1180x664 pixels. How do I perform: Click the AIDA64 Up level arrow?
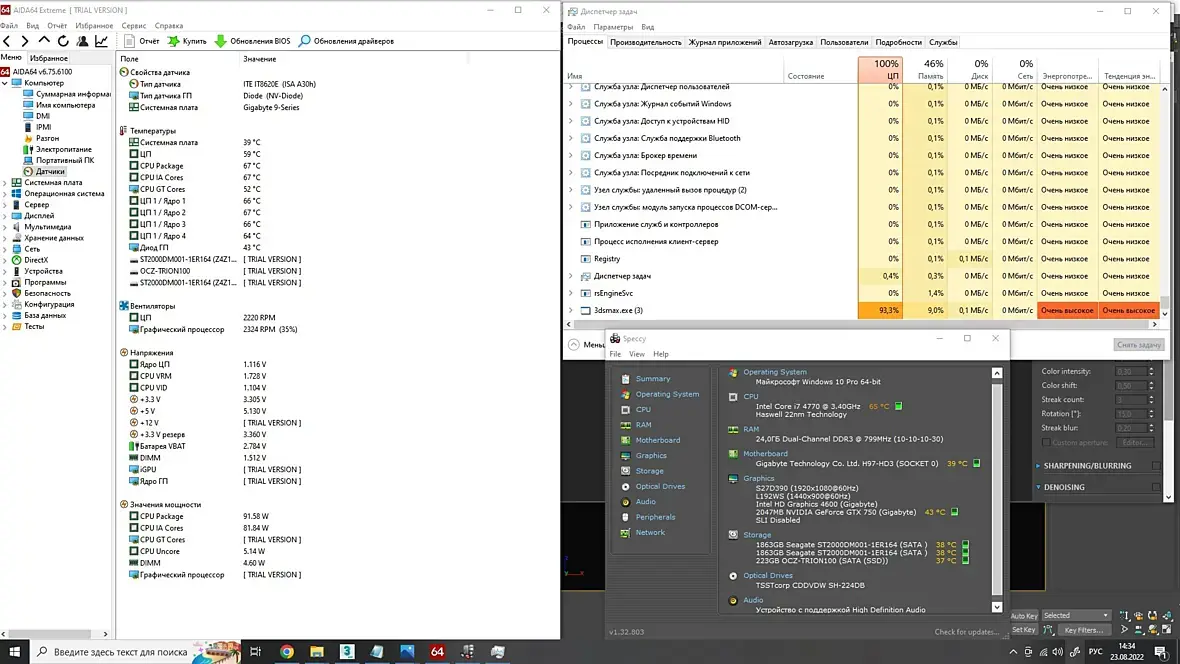pos(44,41)
